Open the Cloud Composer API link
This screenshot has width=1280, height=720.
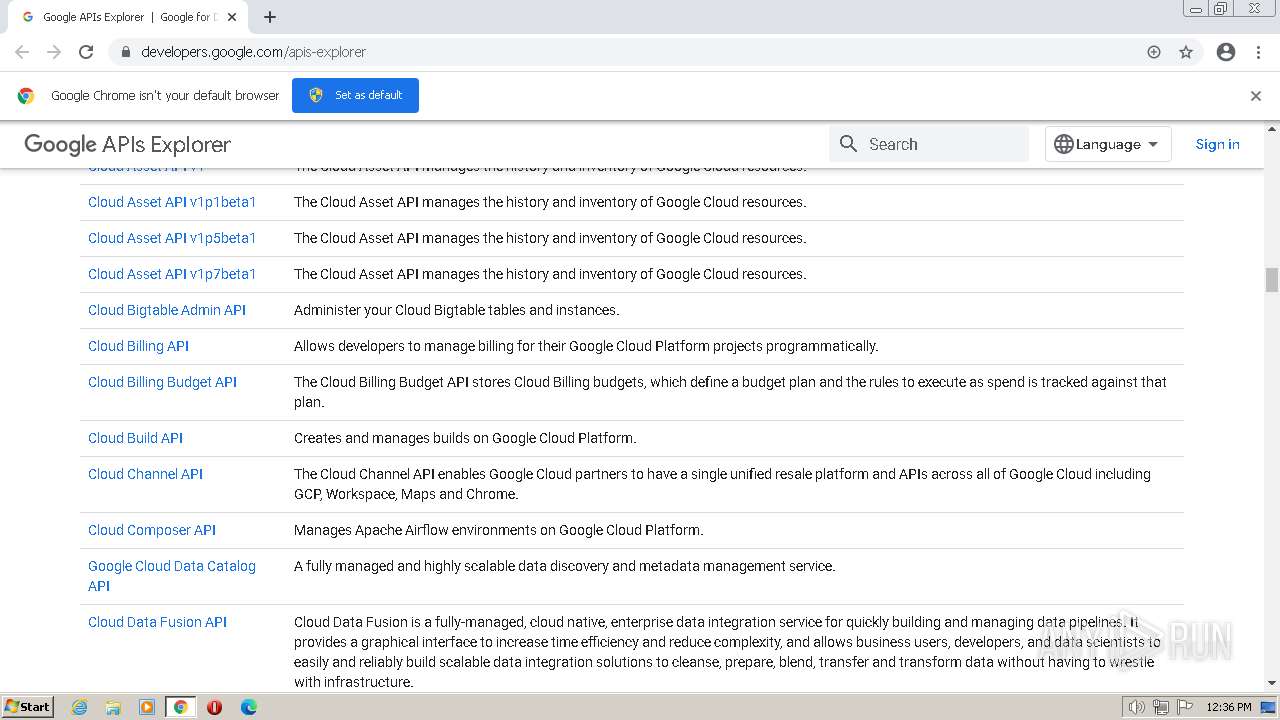coord(152,530)
